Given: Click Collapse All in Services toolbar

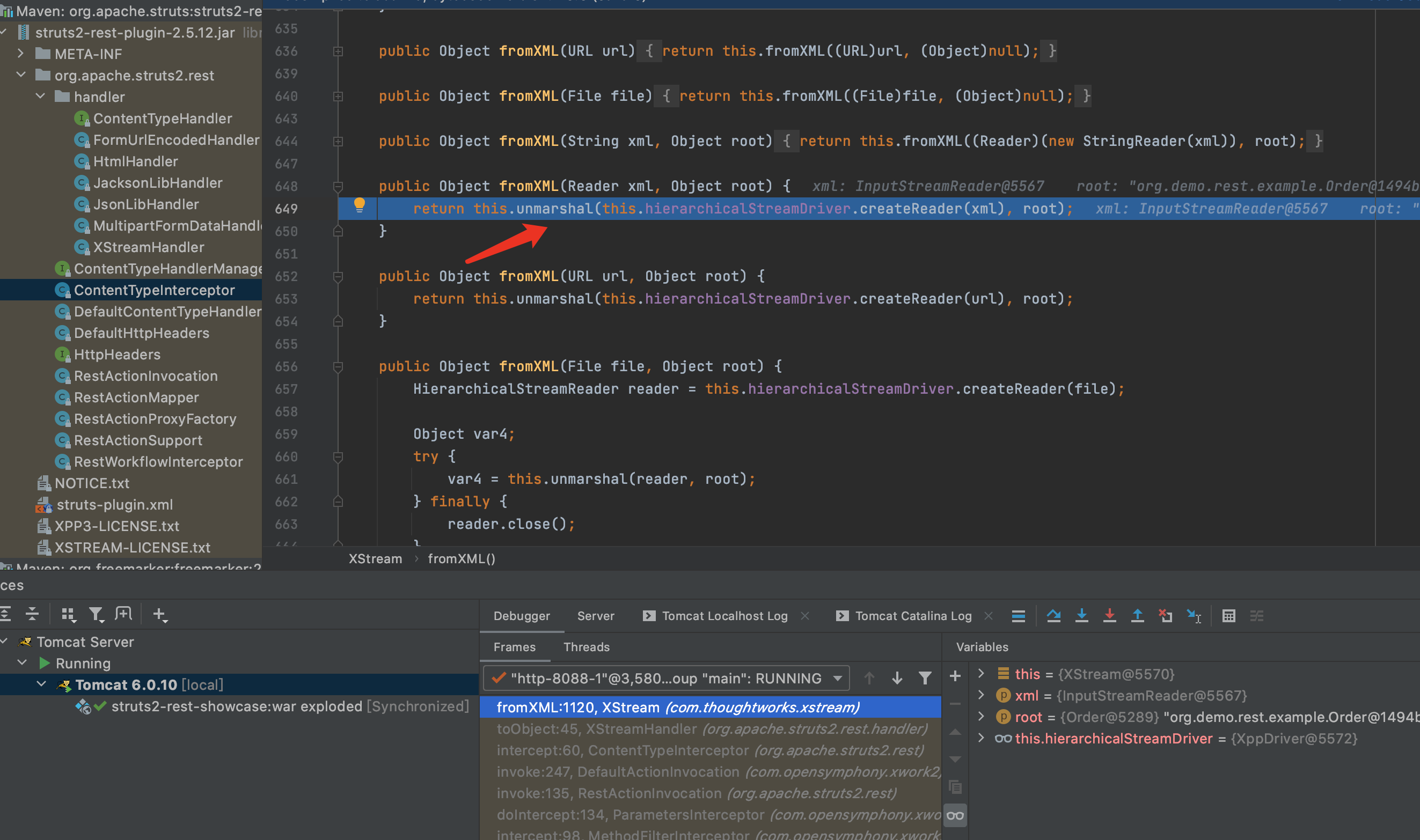Looking at the screenshot, I should 32,614.
